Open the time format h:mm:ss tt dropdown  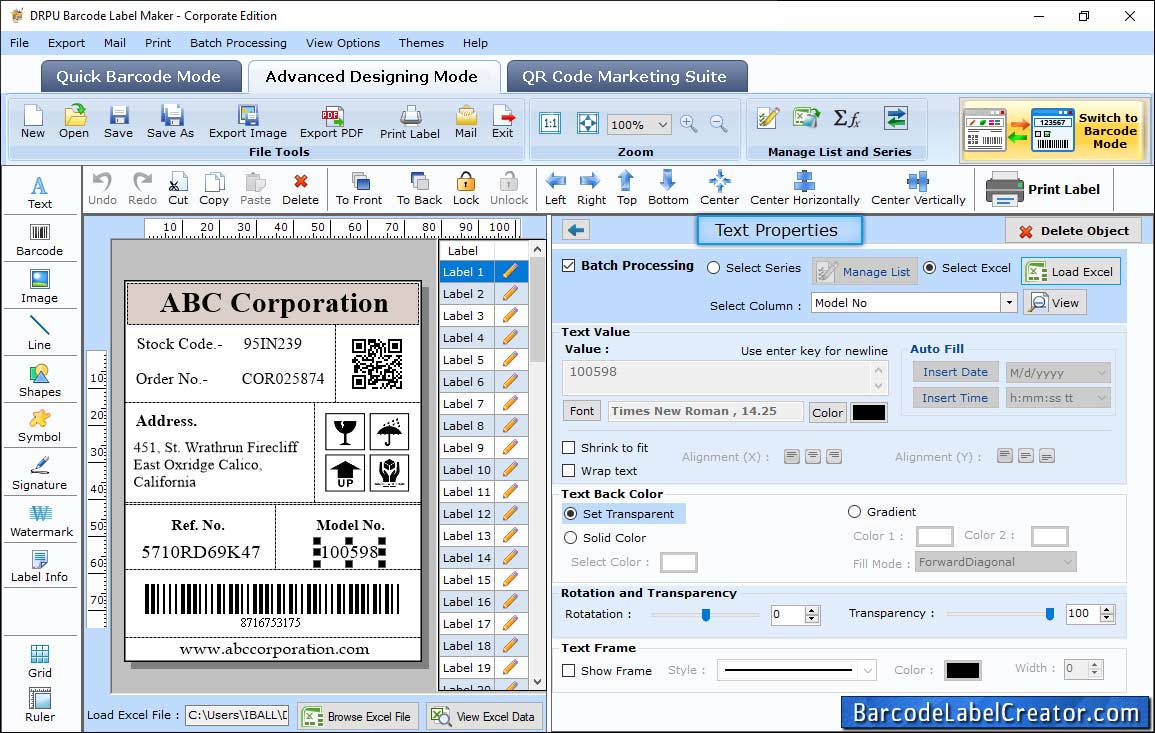[1101, 398]
